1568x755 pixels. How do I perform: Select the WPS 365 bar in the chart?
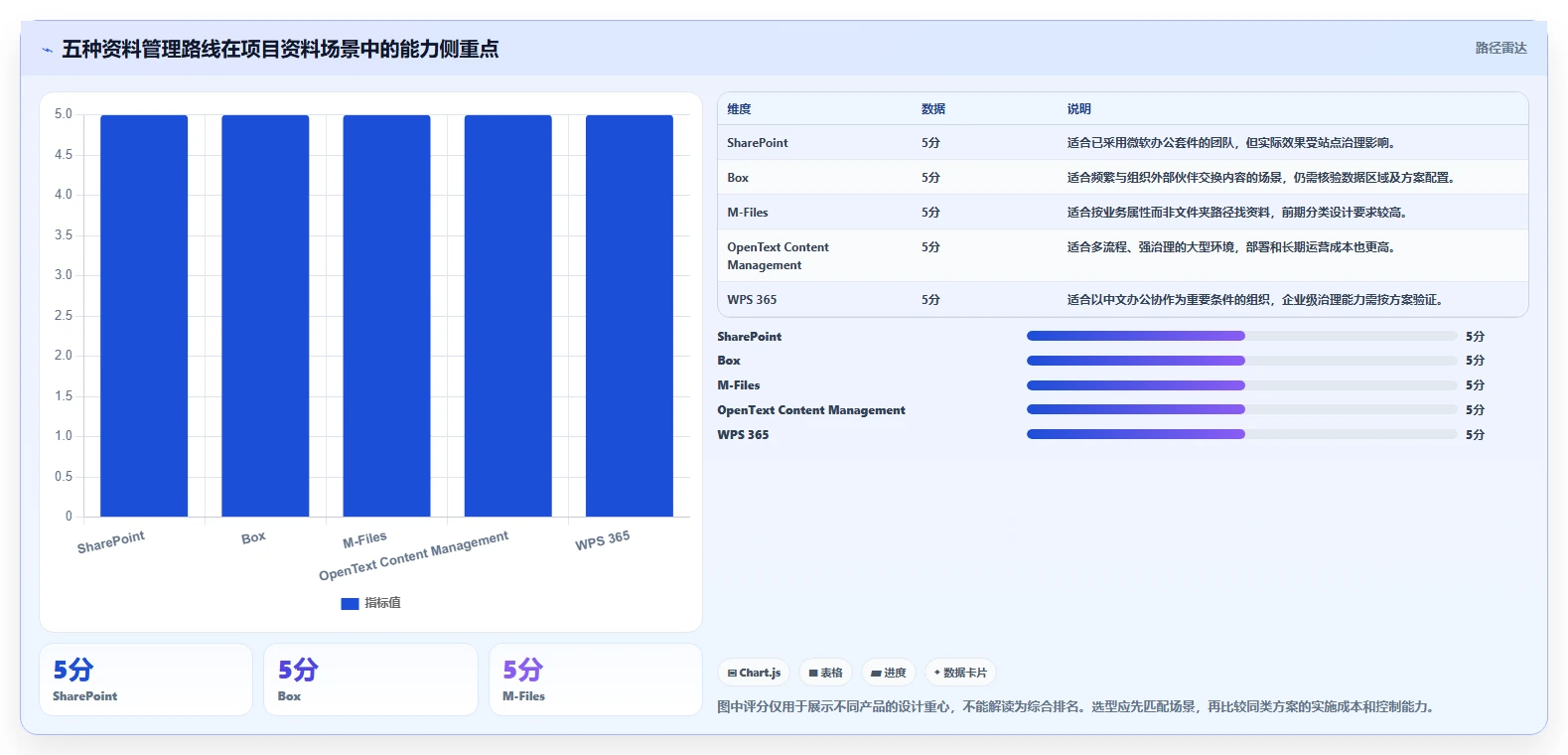tap(630, 316)
